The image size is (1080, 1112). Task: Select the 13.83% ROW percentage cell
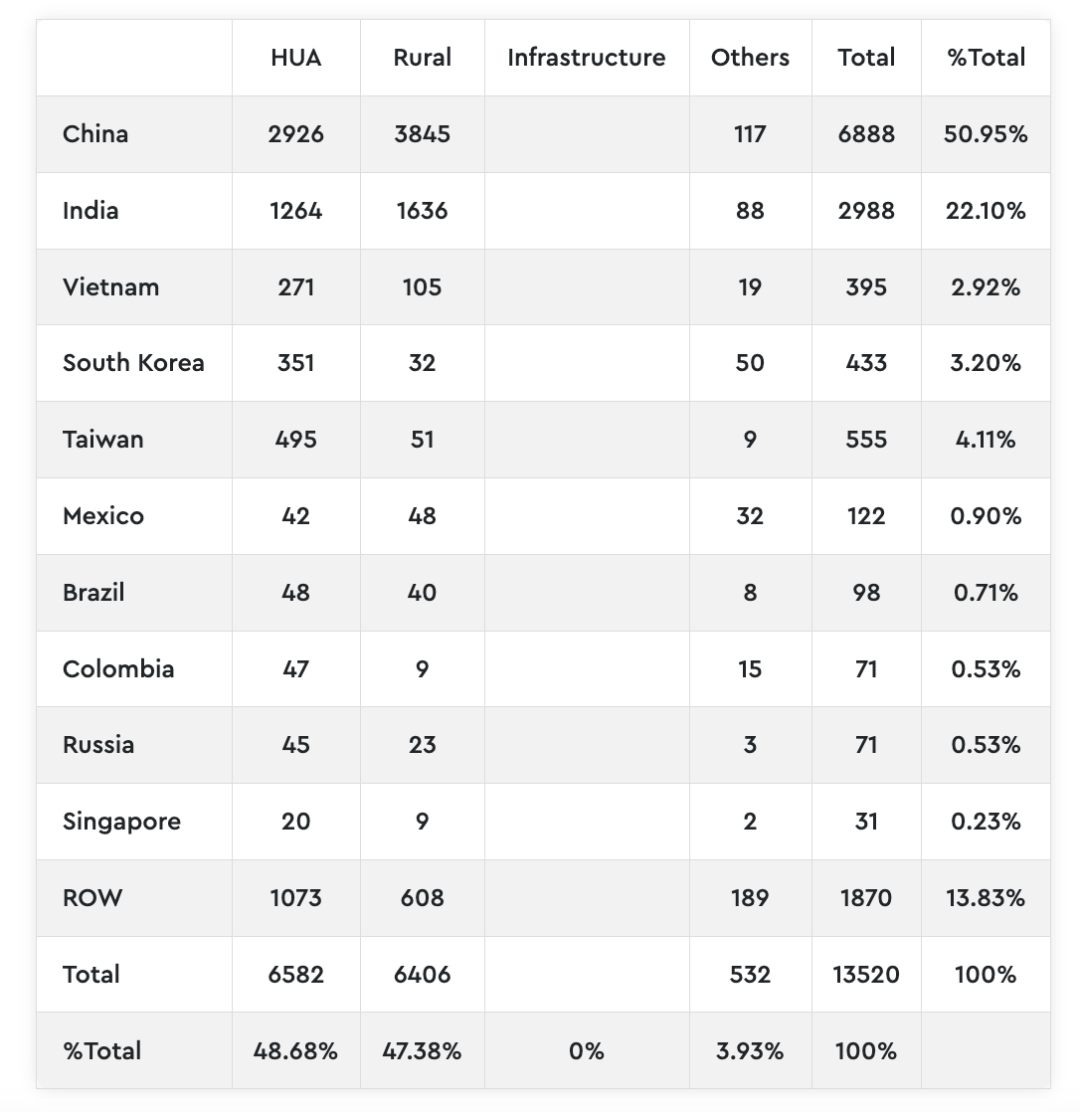click(985, 898)
